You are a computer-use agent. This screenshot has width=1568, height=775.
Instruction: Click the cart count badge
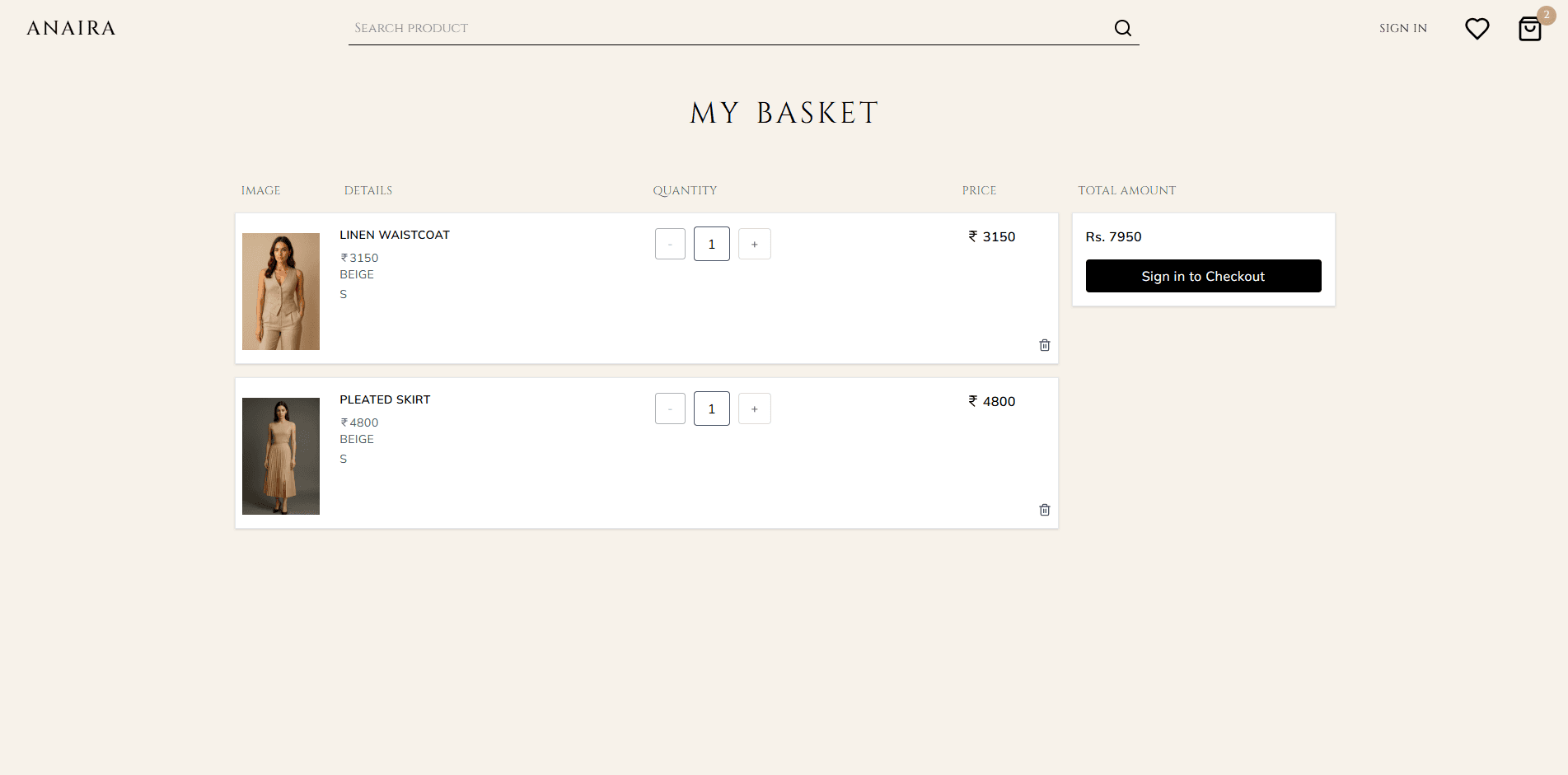[1547, 15]
